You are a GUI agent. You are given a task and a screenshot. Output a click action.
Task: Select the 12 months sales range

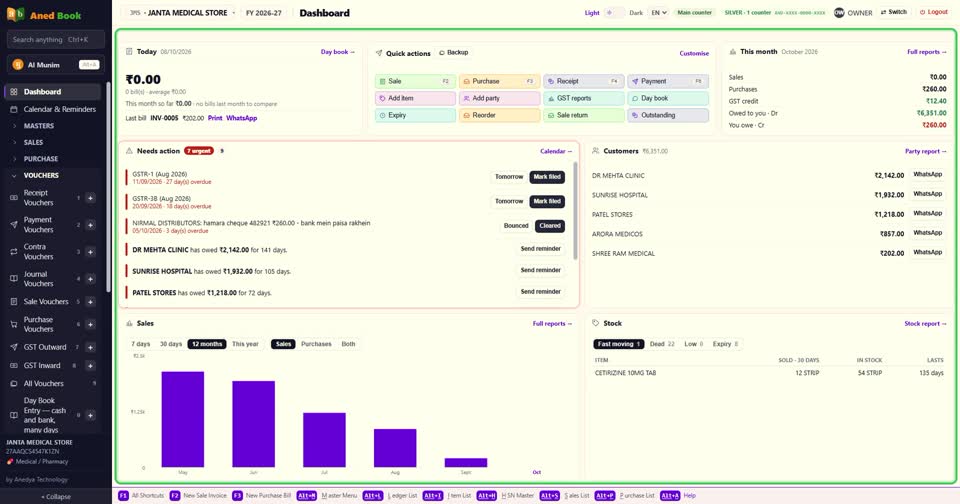point(207,344)
